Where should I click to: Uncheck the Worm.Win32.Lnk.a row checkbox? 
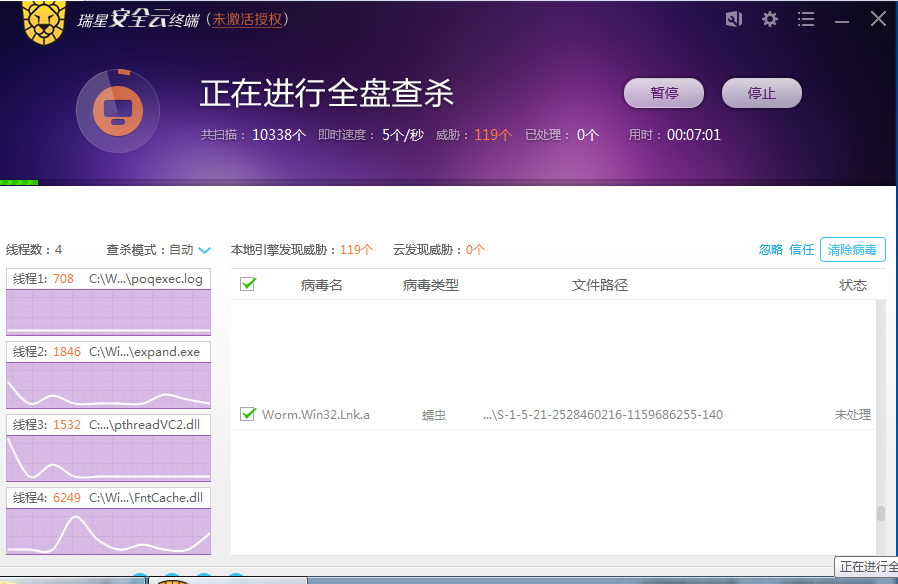pyautogui.click(x=247, y=414)
